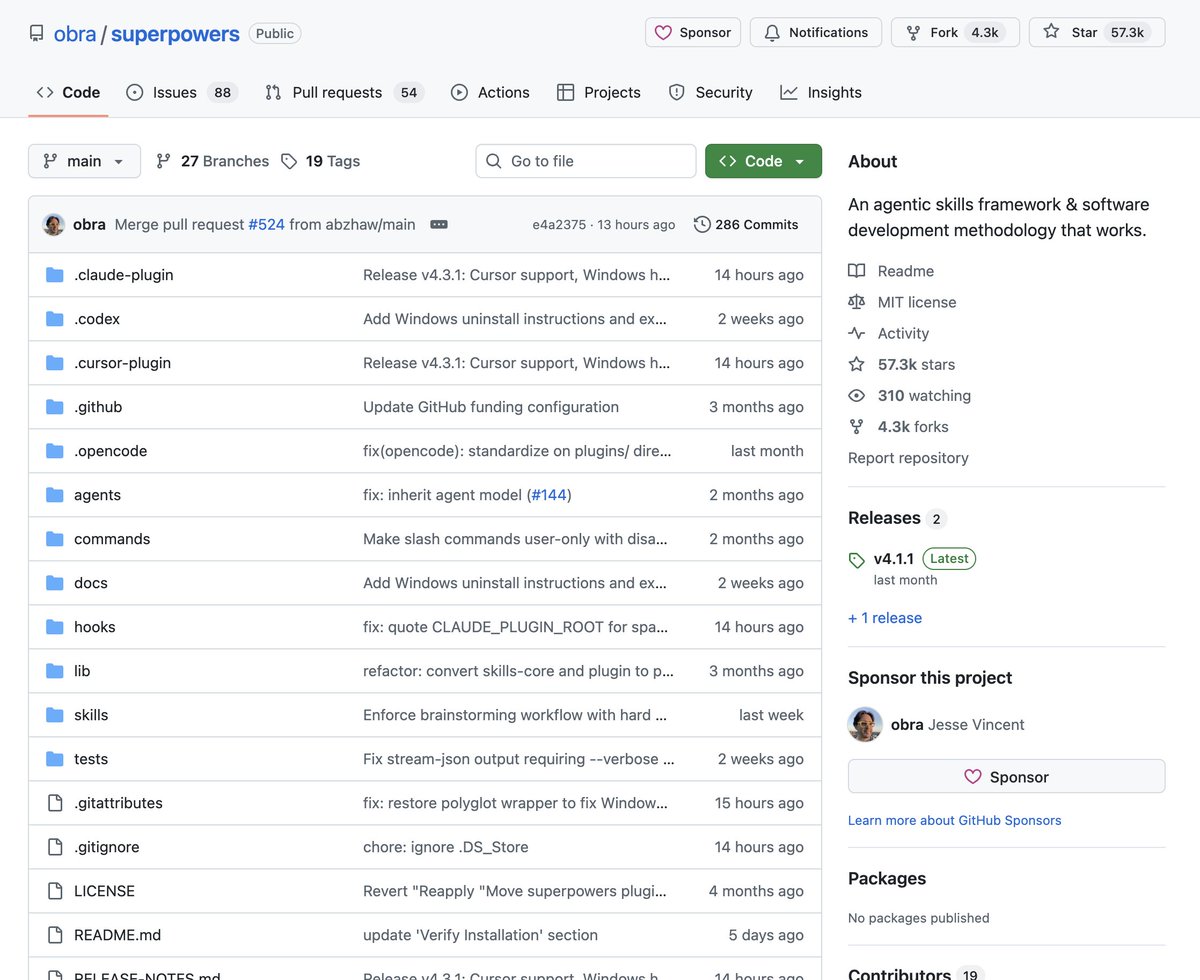
Task: Open the Insights tab
Action: [x=821, y=92]
